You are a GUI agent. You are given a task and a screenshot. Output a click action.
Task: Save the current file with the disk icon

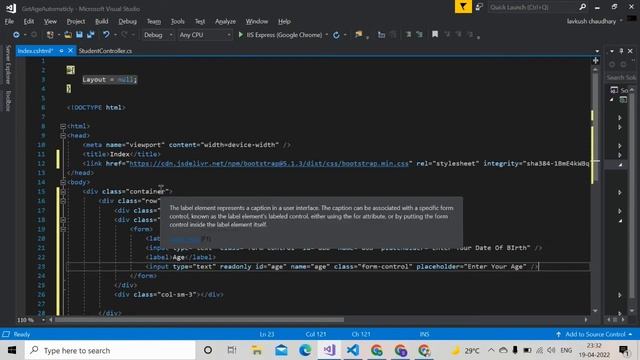tap(79, 35)
